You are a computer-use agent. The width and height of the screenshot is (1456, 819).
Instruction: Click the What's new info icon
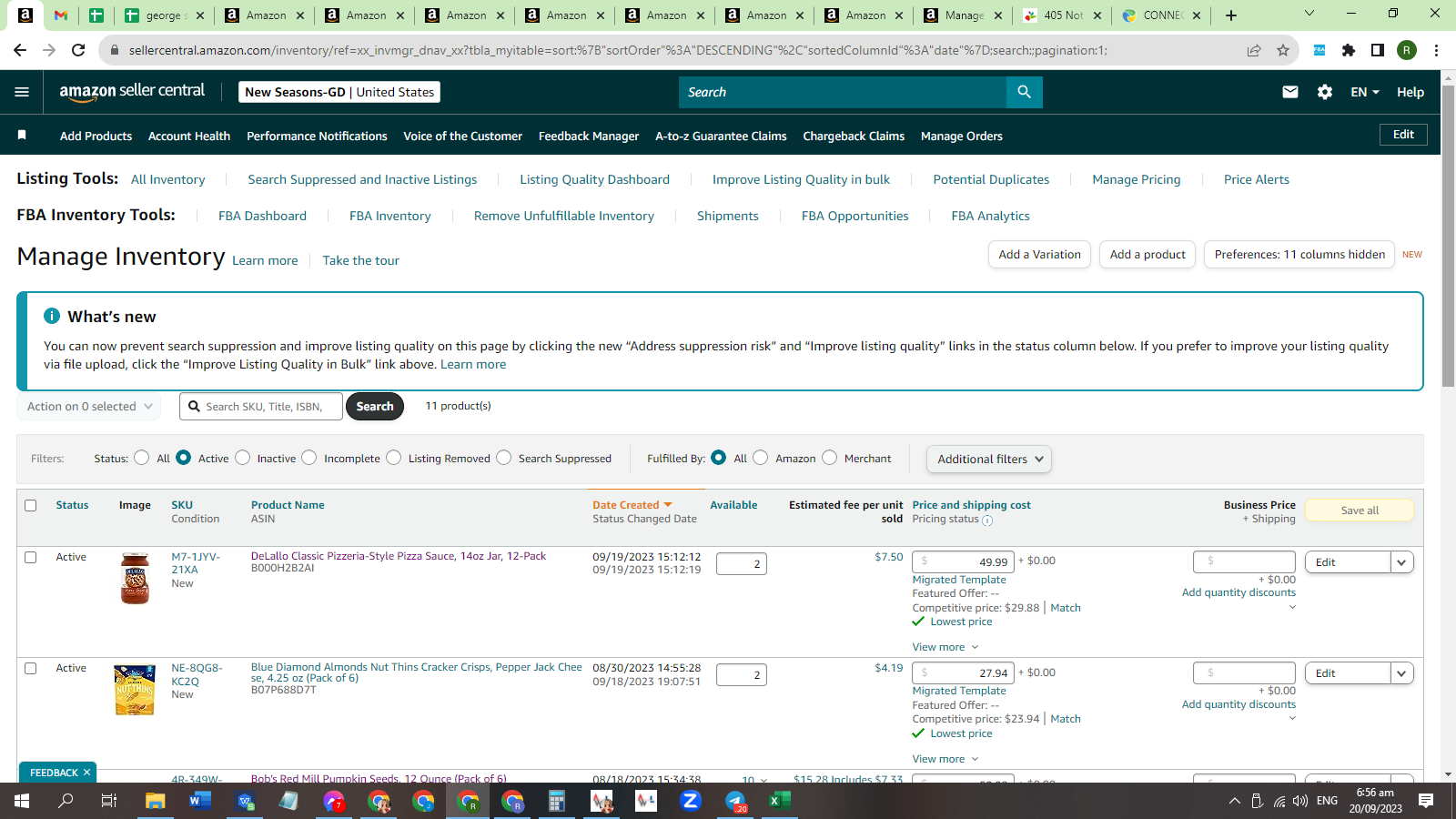click(x=52, y=316)
